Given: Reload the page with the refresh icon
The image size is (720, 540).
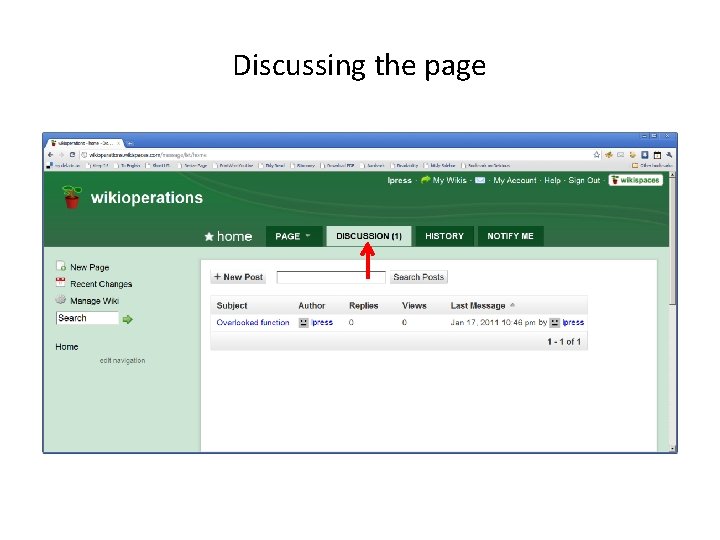Looking at the screenshot, I should 72,155.
